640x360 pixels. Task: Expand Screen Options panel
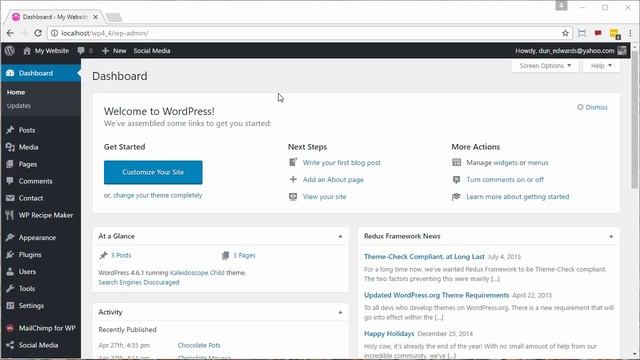545,66
